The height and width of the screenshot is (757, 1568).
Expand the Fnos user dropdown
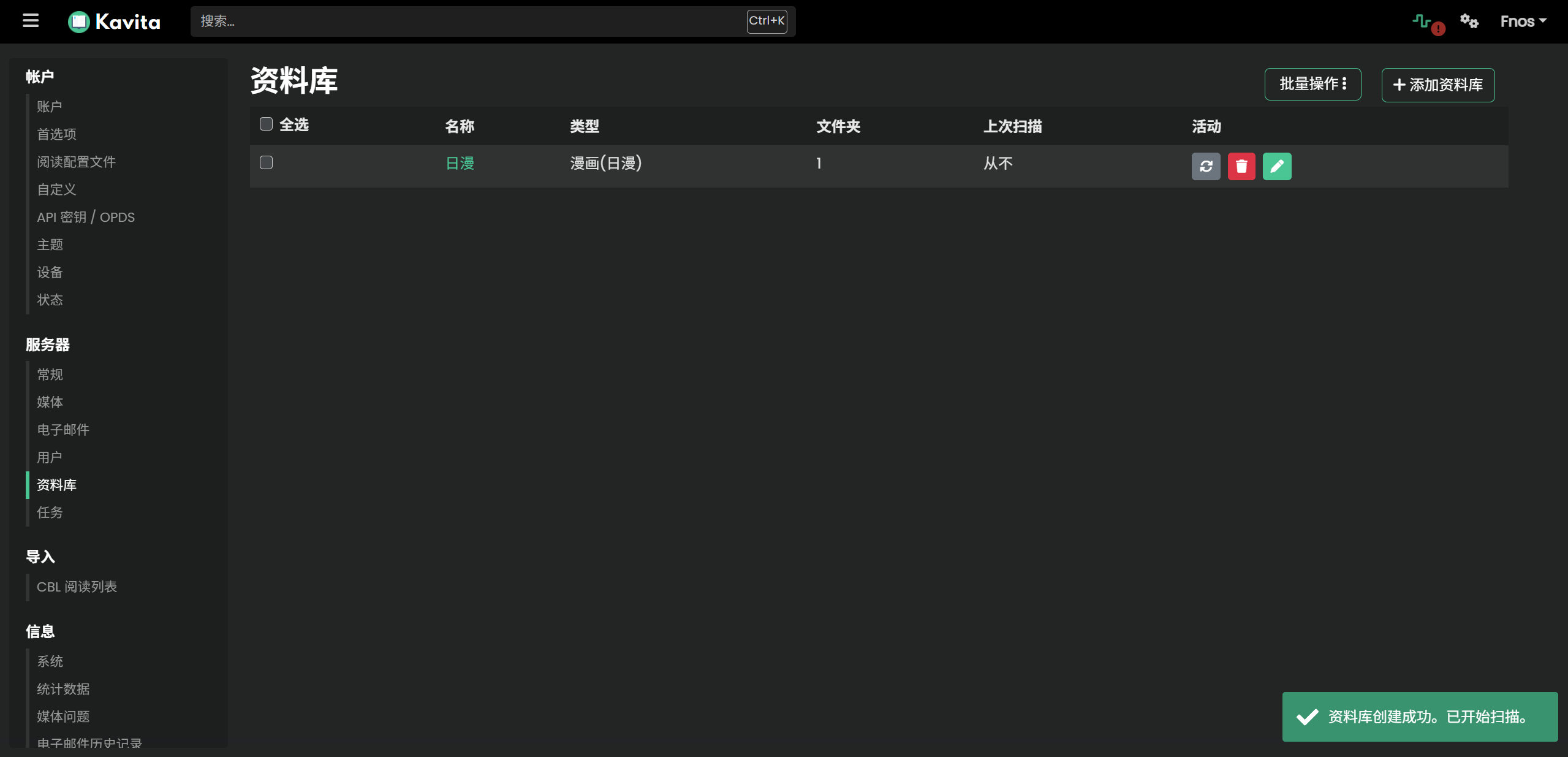click(1523, 21)
